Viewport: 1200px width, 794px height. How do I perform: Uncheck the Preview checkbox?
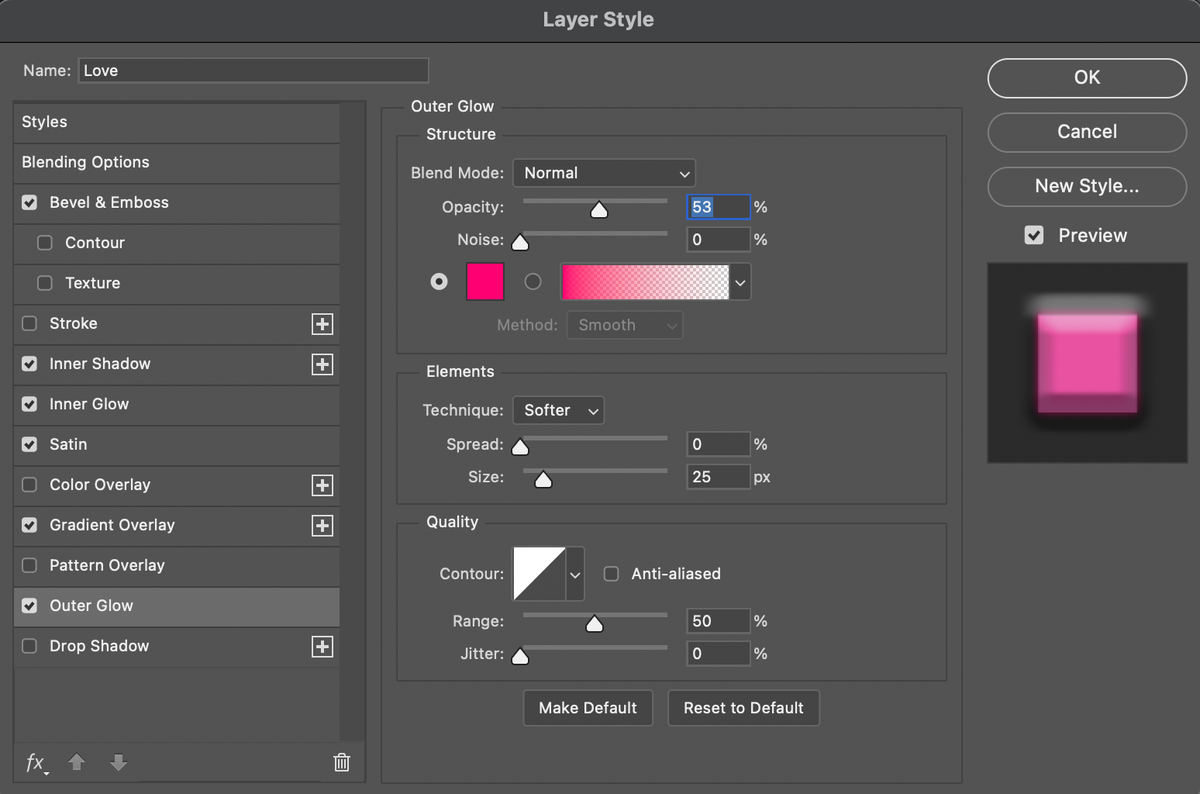pos(1036,235)
